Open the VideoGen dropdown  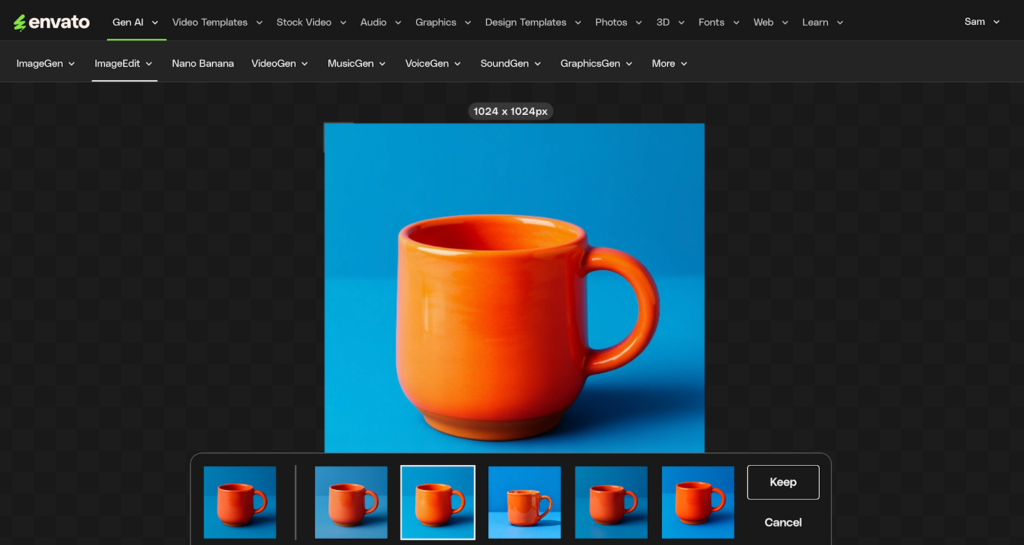pyautogui.click(x=279, y=63)
